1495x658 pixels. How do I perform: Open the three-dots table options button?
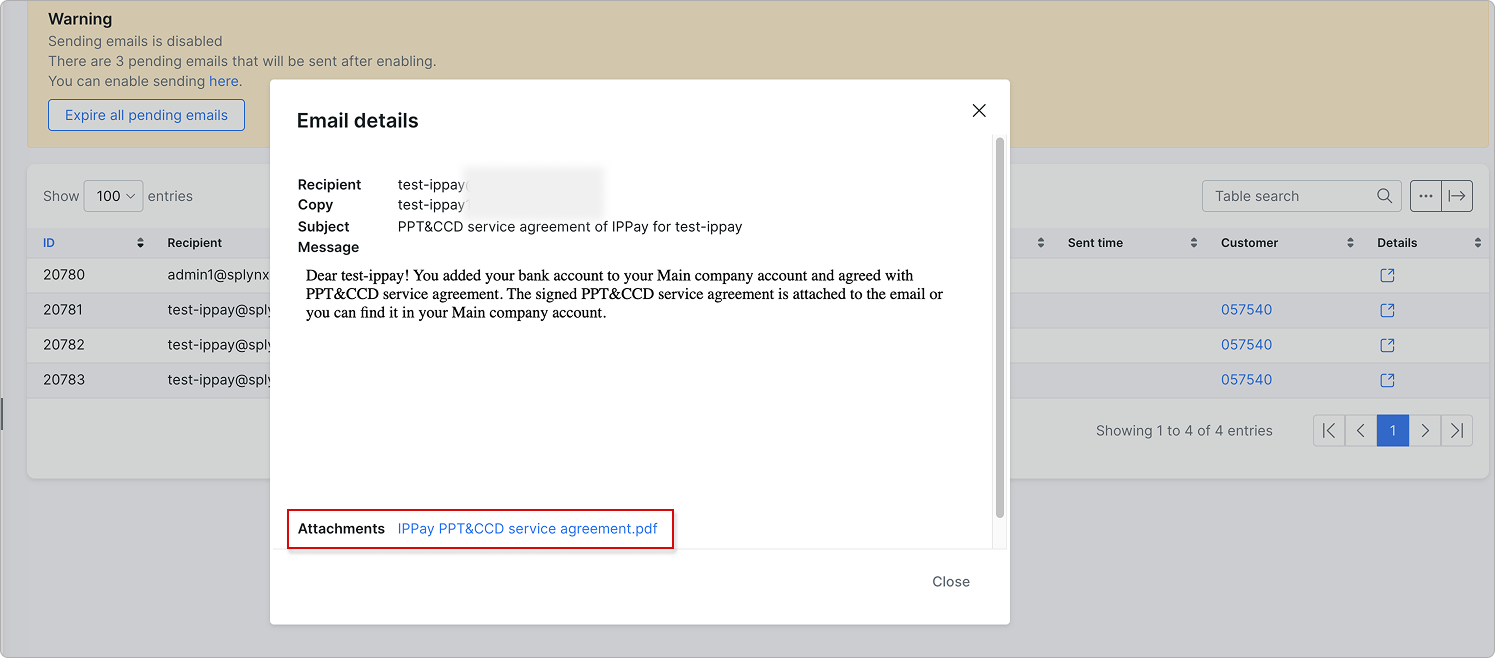tap(1426, 196)
